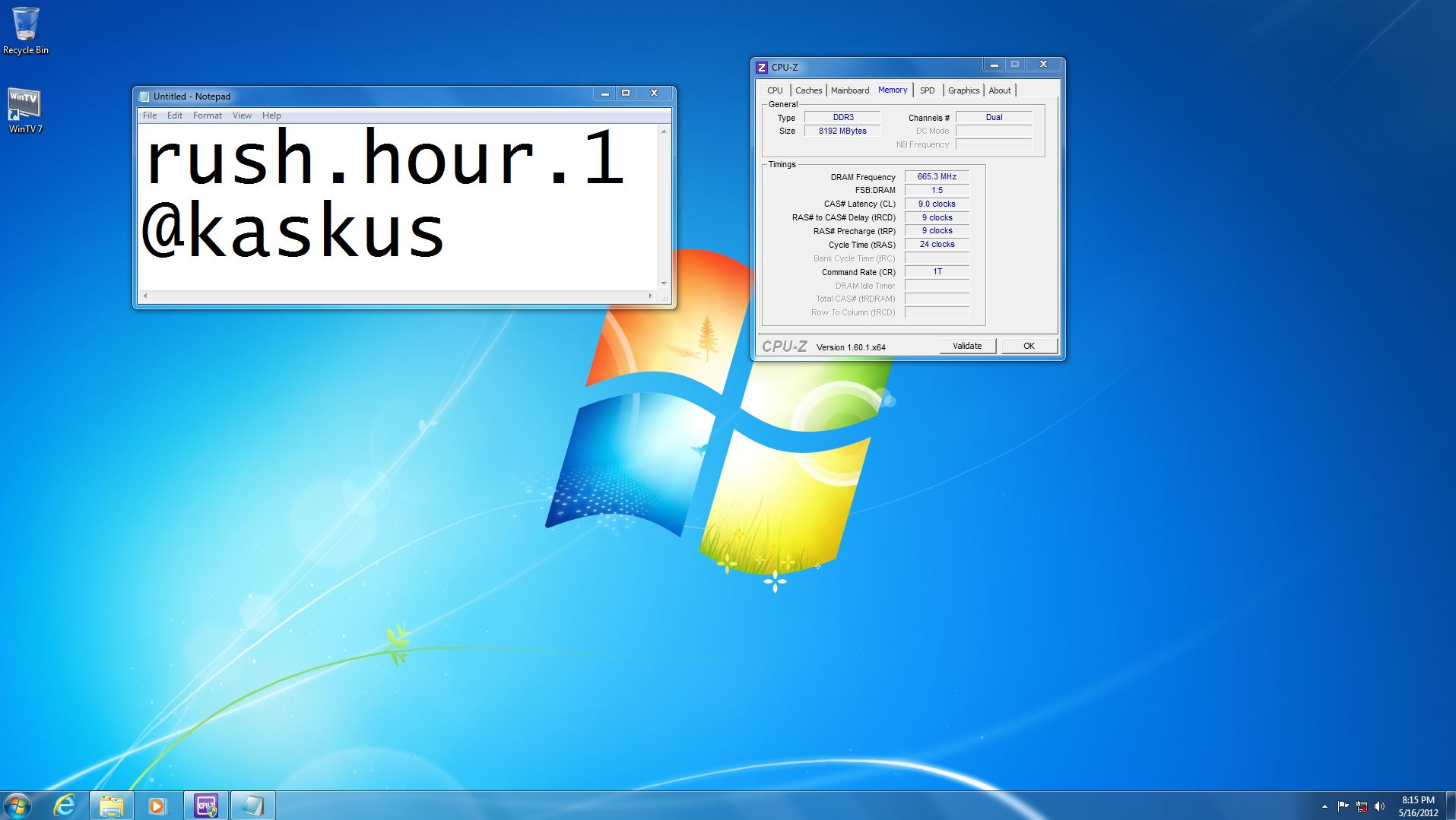Open the Recycle Bin desktop icon

point(25,30)
